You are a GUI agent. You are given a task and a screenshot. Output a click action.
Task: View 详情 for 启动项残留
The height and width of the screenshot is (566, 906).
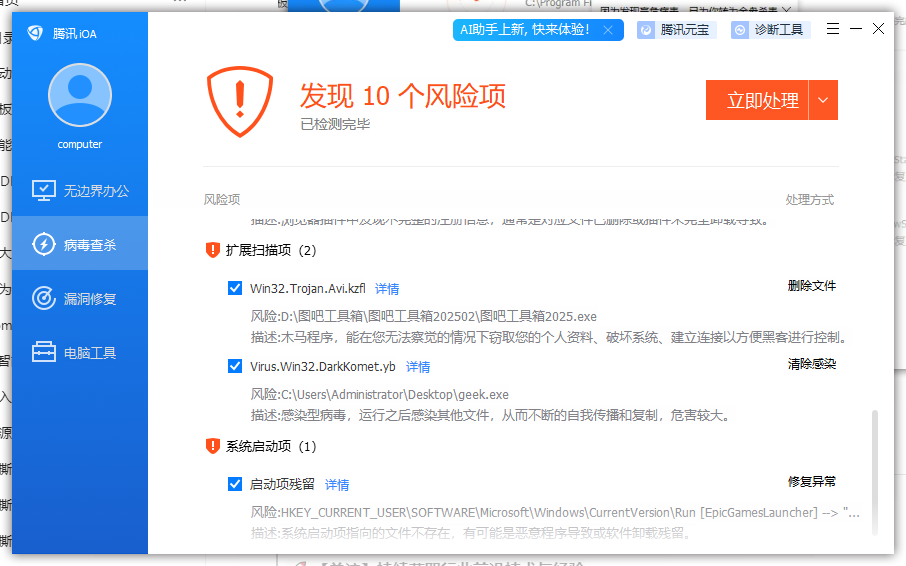pyautogui.click(x=337, y=485)
